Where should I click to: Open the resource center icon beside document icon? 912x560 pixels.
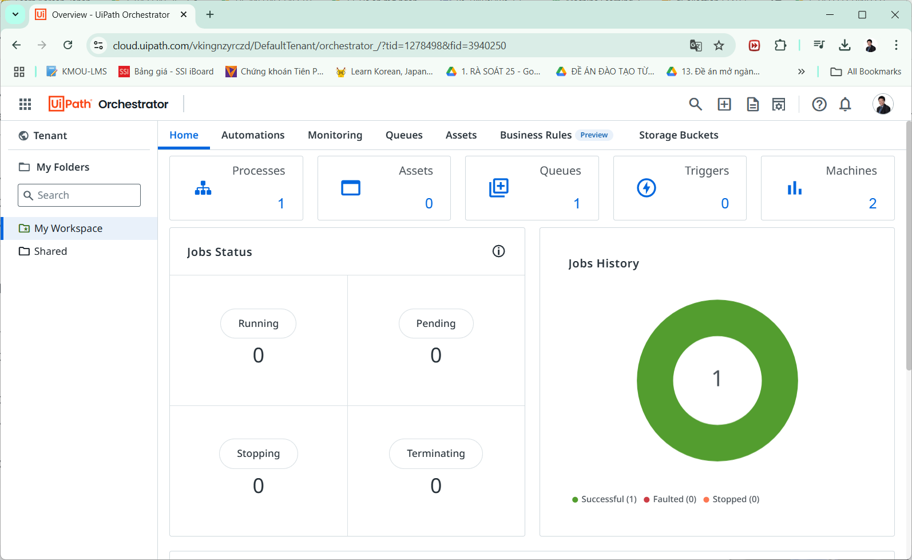pyautogui.click(x=779, y=104)
